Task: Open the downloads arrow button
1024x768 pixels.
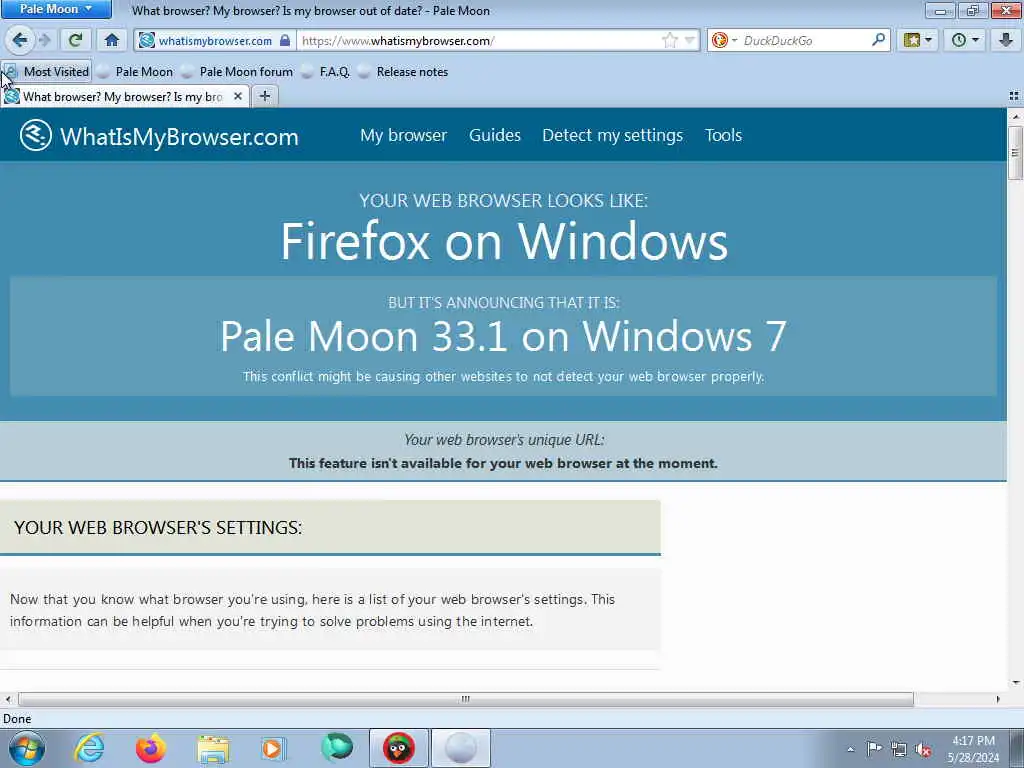Action: [x=1006, y=40]
